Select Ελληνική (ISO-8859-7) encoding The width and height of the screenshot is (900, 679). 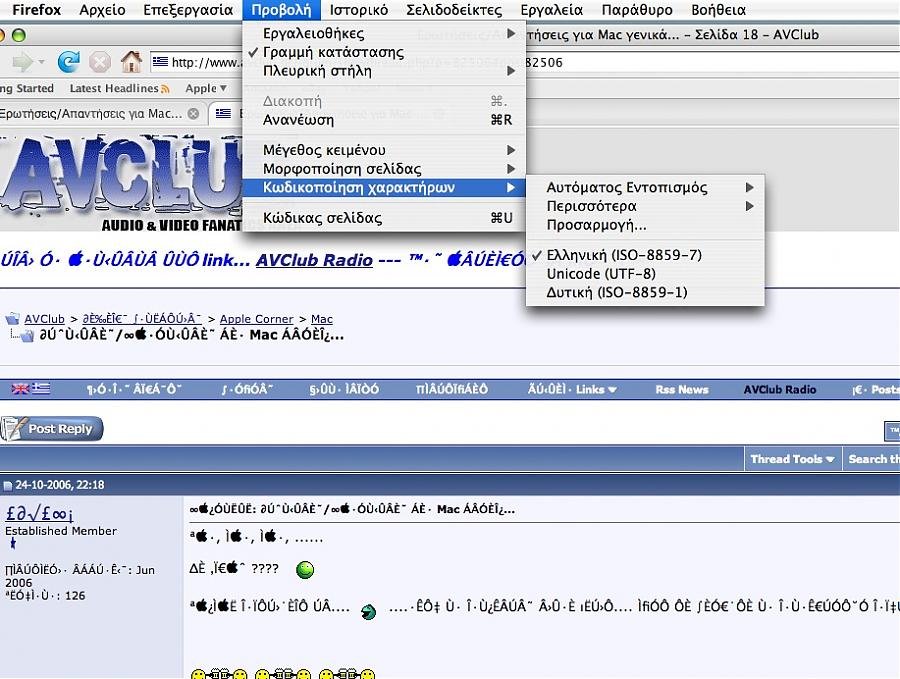[x=624, y=255]
